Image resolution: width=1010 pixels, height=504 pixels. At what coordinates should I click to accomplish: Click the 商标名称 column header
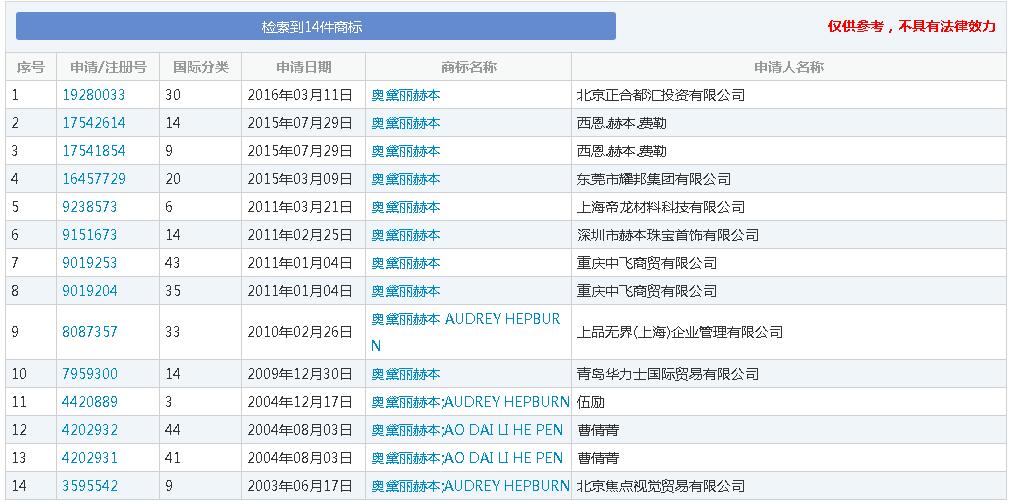click(x=469, y=67)
